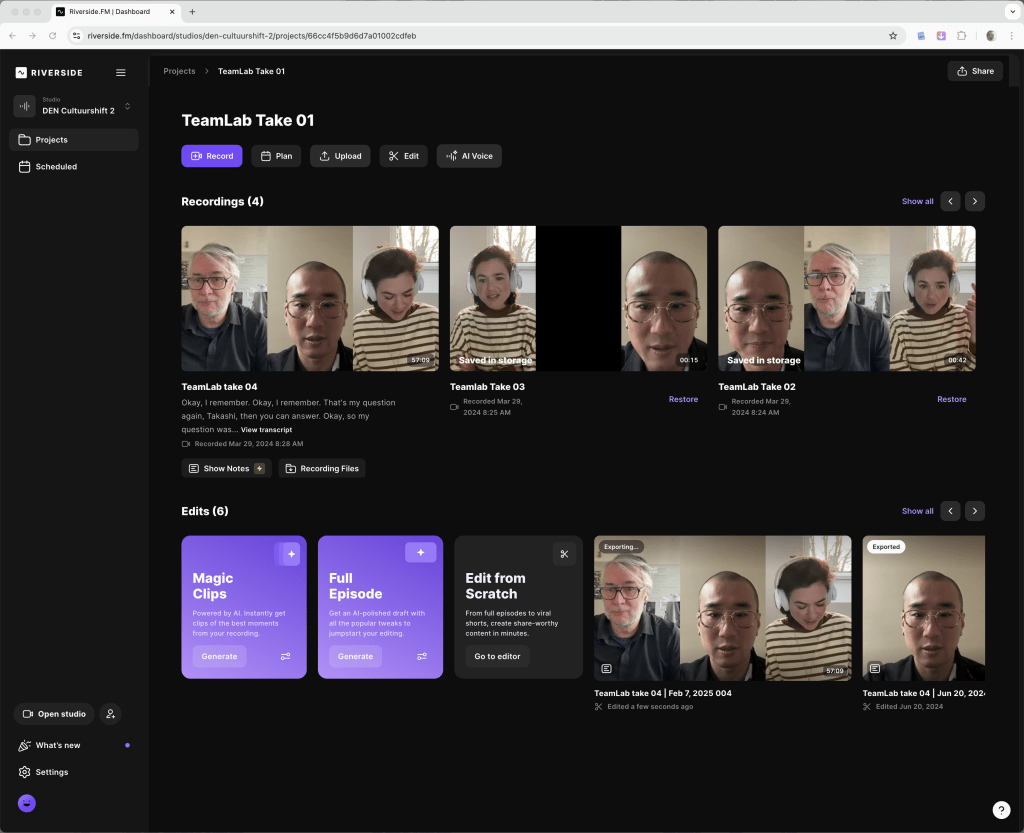Open Scheduled in the sidebar
This screenshot has height=833, width=1024.
56,167
